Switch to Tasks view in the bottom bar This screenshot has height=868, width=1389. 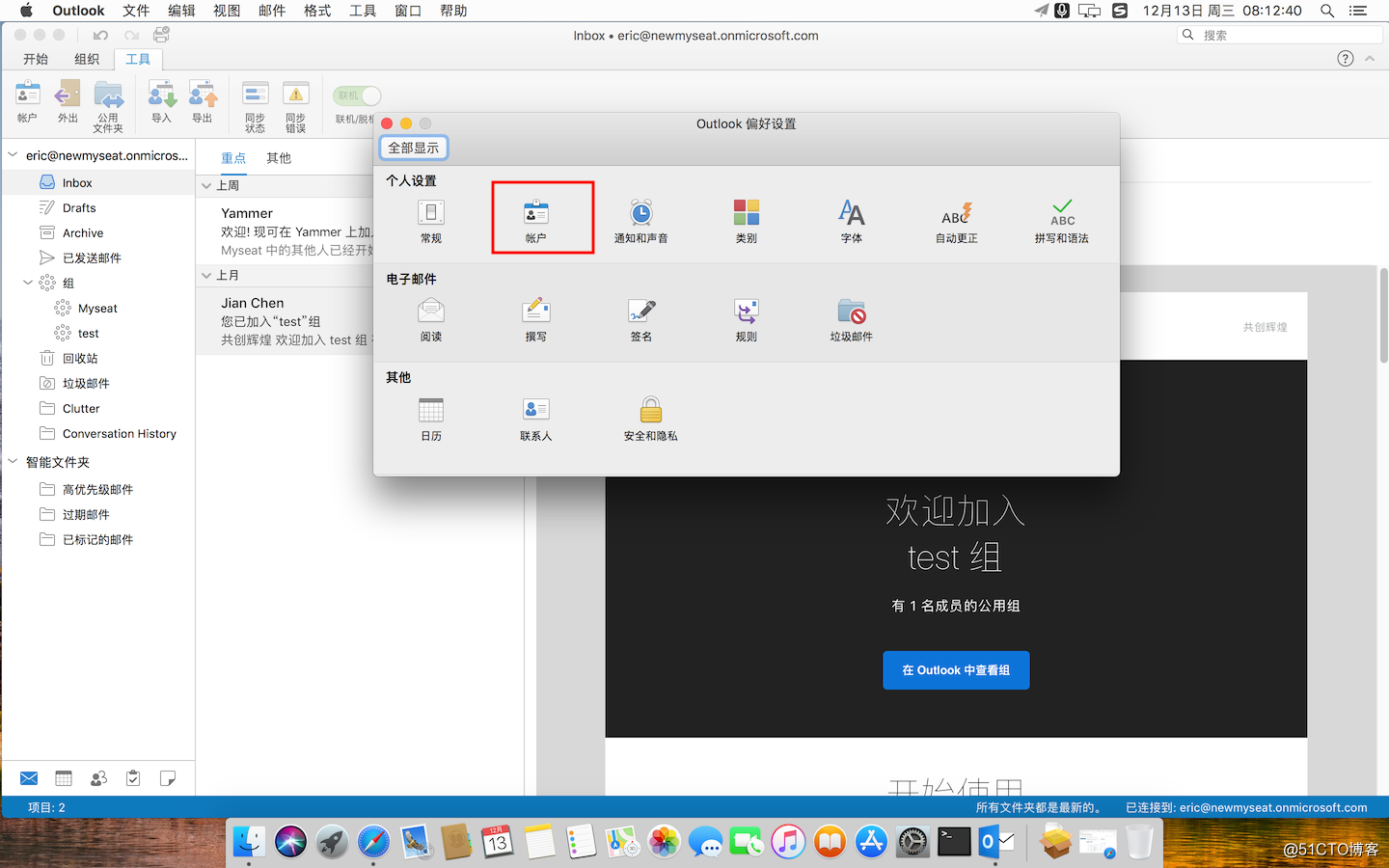tap(133, 778)
